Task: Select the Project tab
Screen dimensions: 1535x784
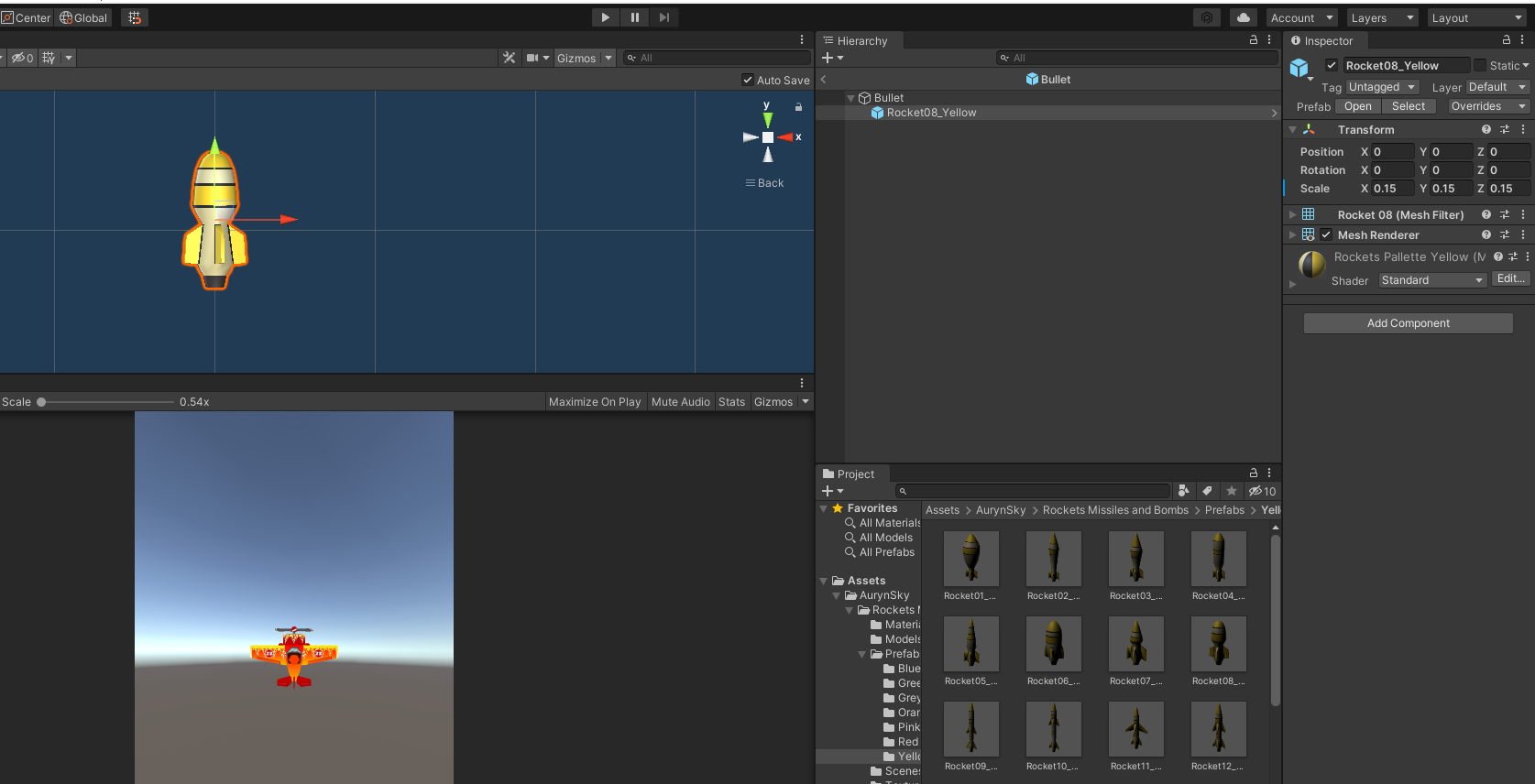Action: click(849, 474)
